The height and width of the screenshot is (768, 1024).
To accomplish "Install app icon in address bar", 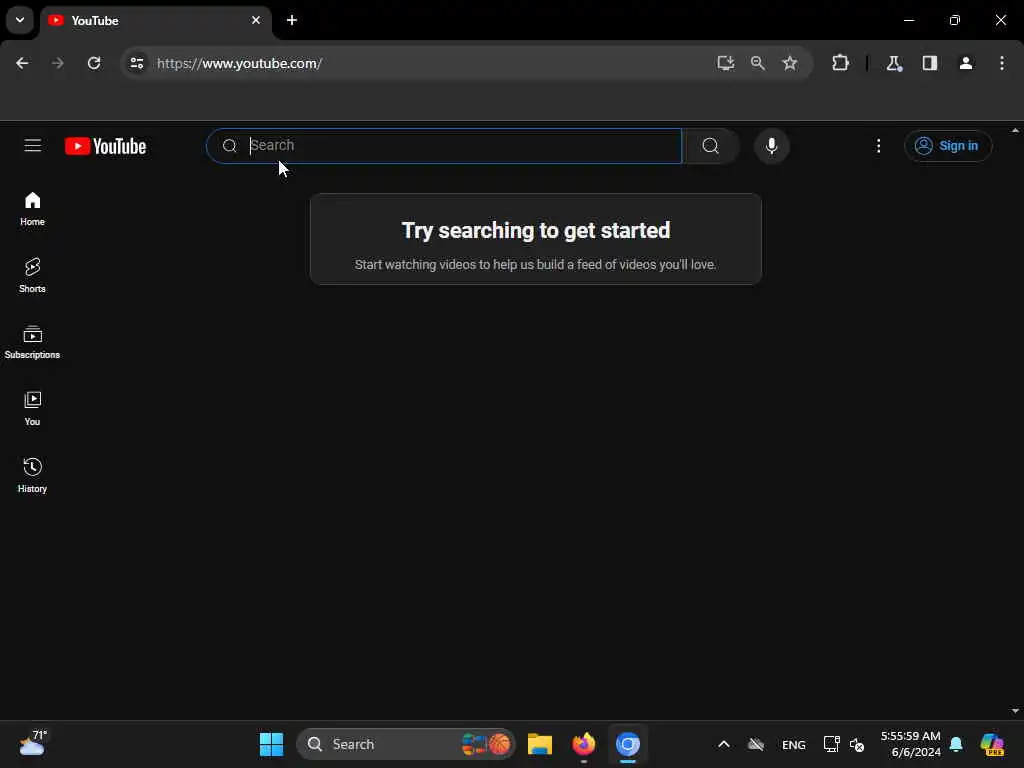I will (726, 63).
